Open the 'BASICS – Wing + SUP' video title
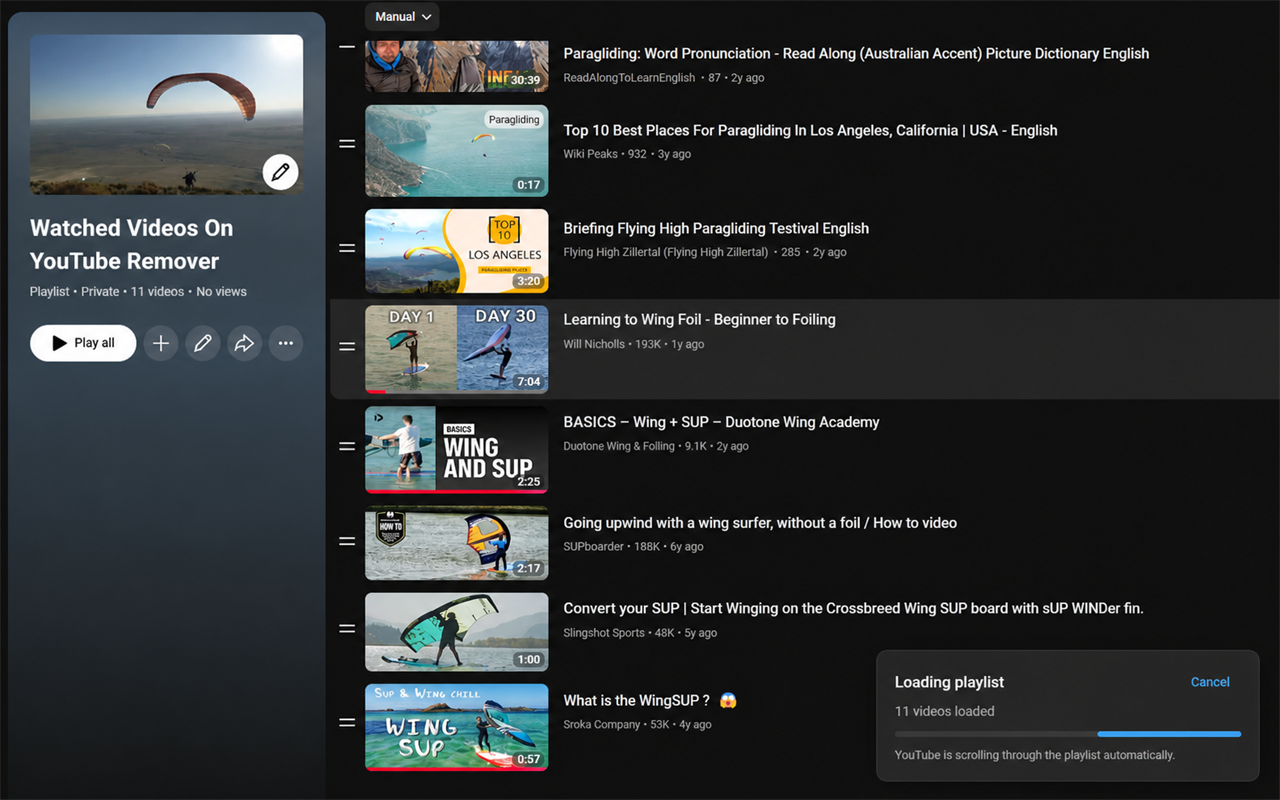This screenshot has height=800, width=1280. (x=721, y=422)
